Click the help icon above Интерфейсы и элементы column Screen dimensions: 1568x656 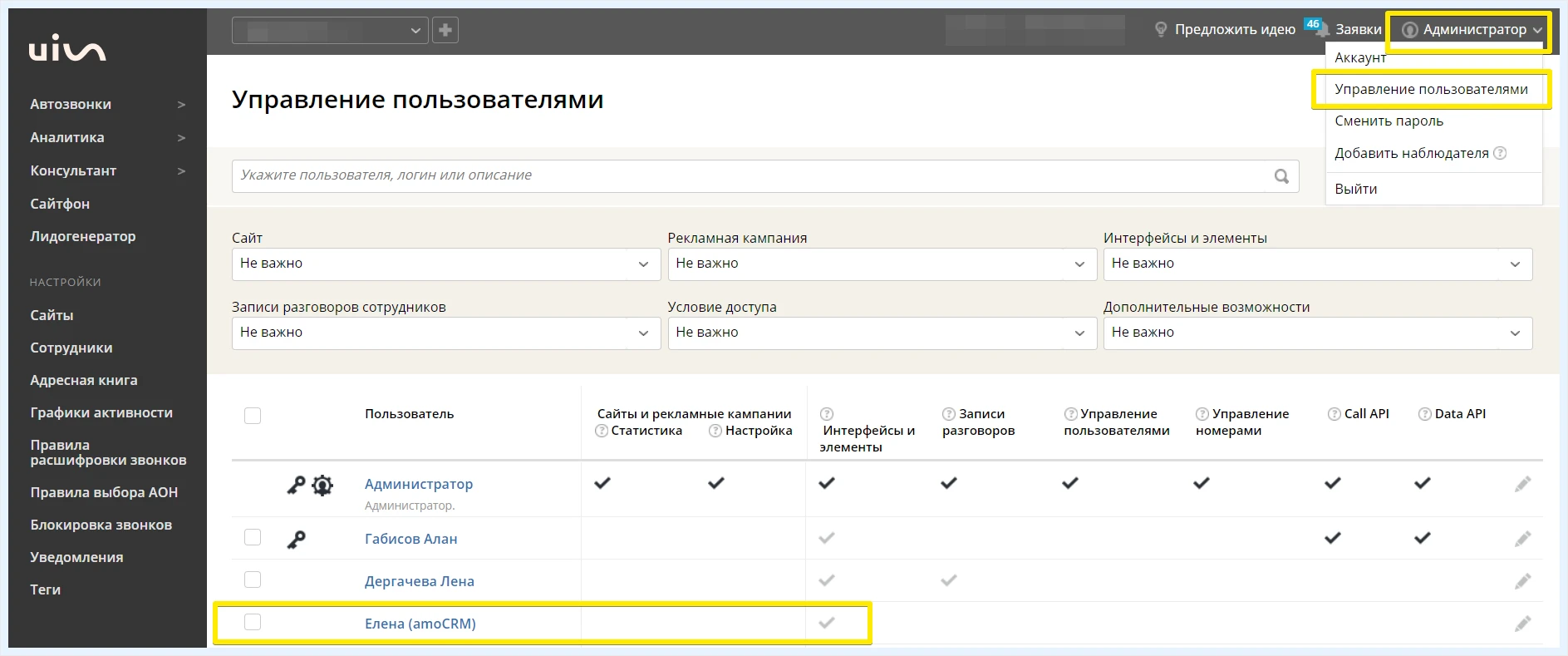coord(827,414)
